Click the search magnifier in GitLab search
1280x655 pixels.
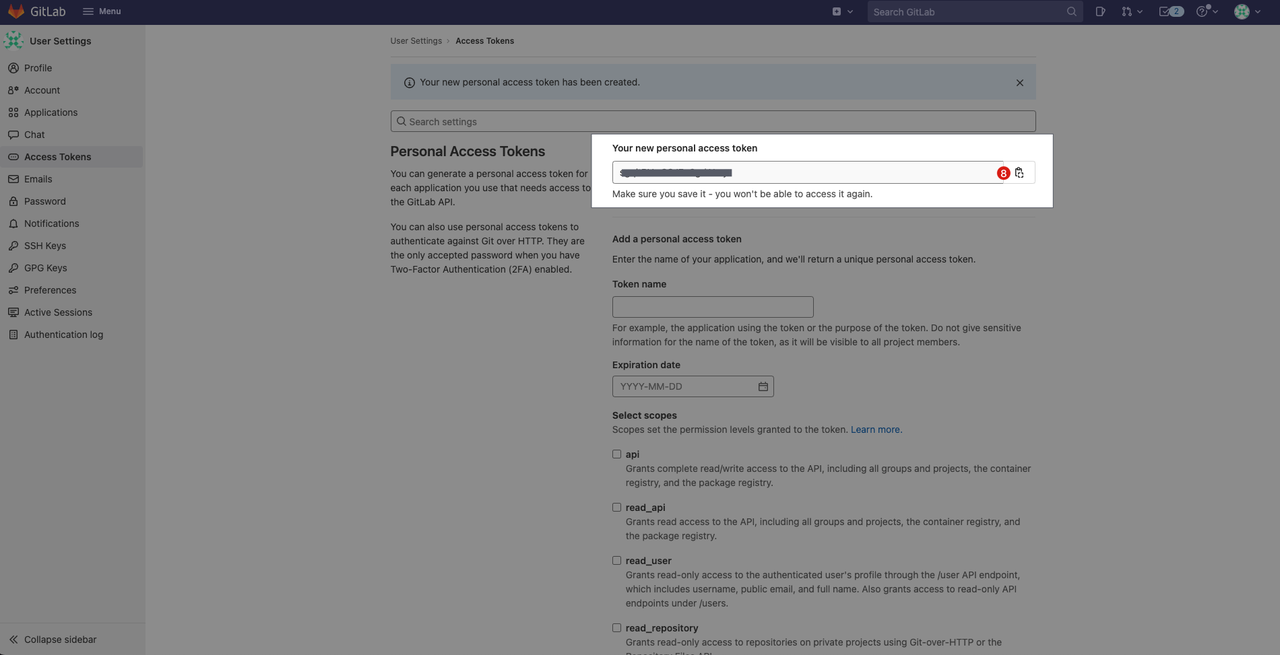[1071, 12]
